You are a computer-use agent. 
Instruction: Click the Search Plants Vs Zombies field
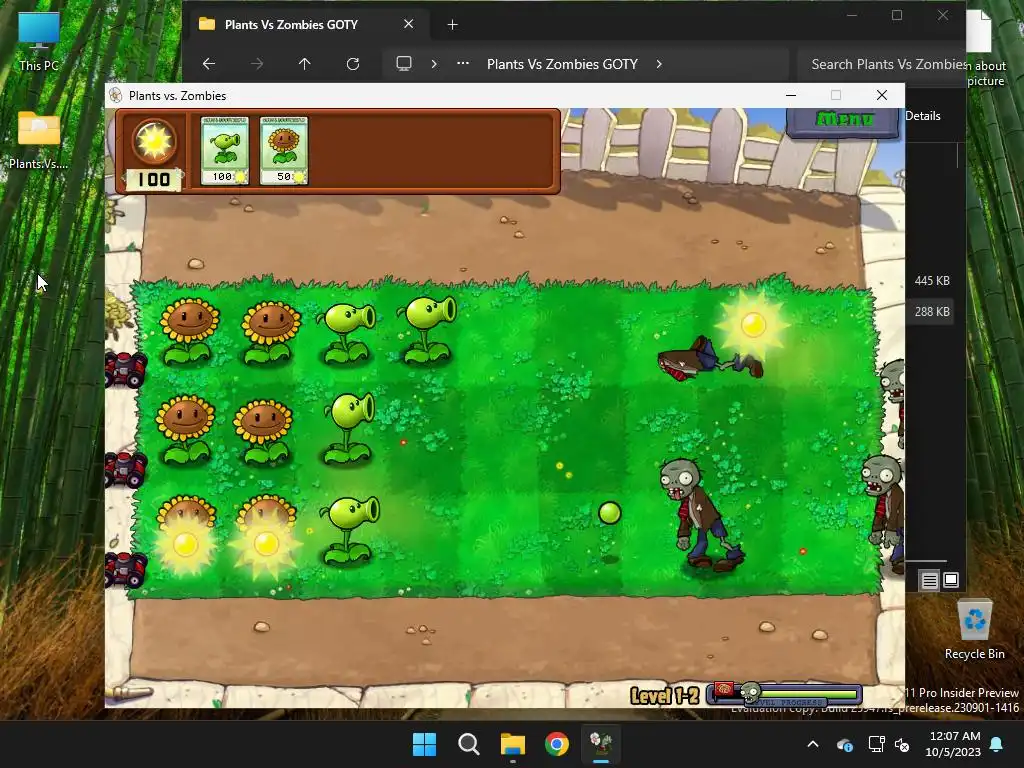pyautogui.click(x=882, y=64)
